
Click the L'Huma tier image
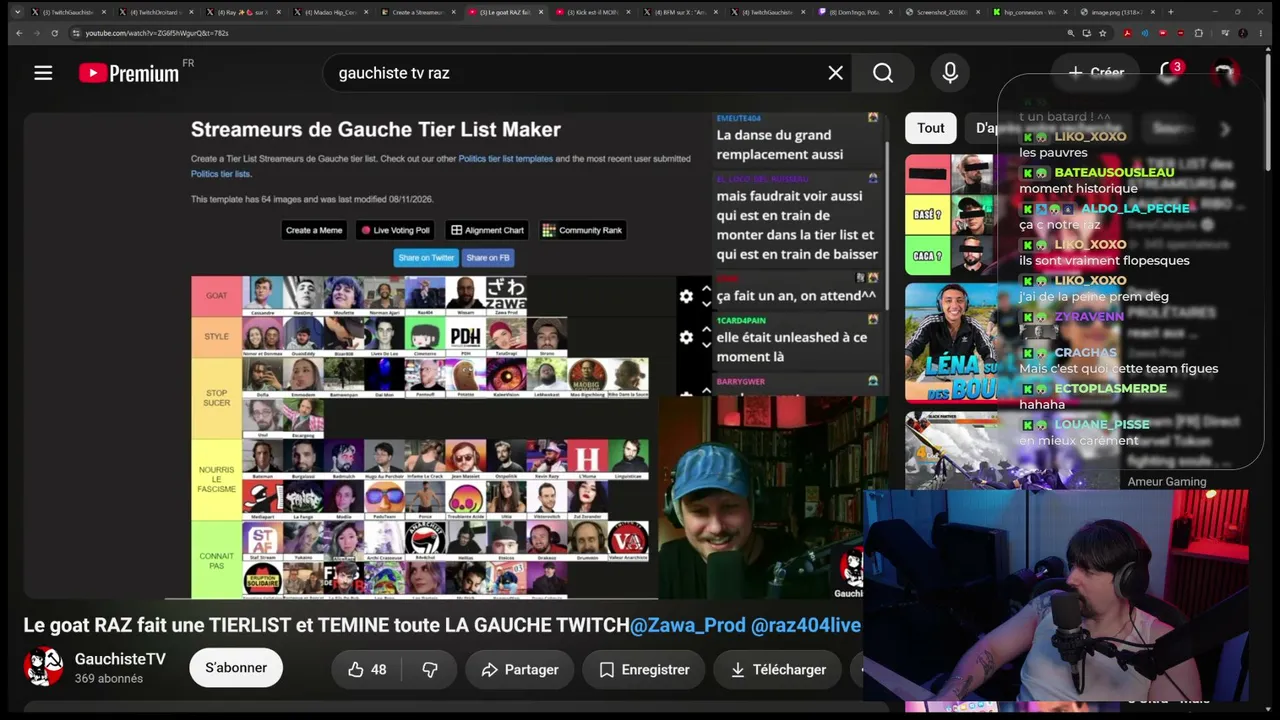pyautogui.click(x=587, y=461)
